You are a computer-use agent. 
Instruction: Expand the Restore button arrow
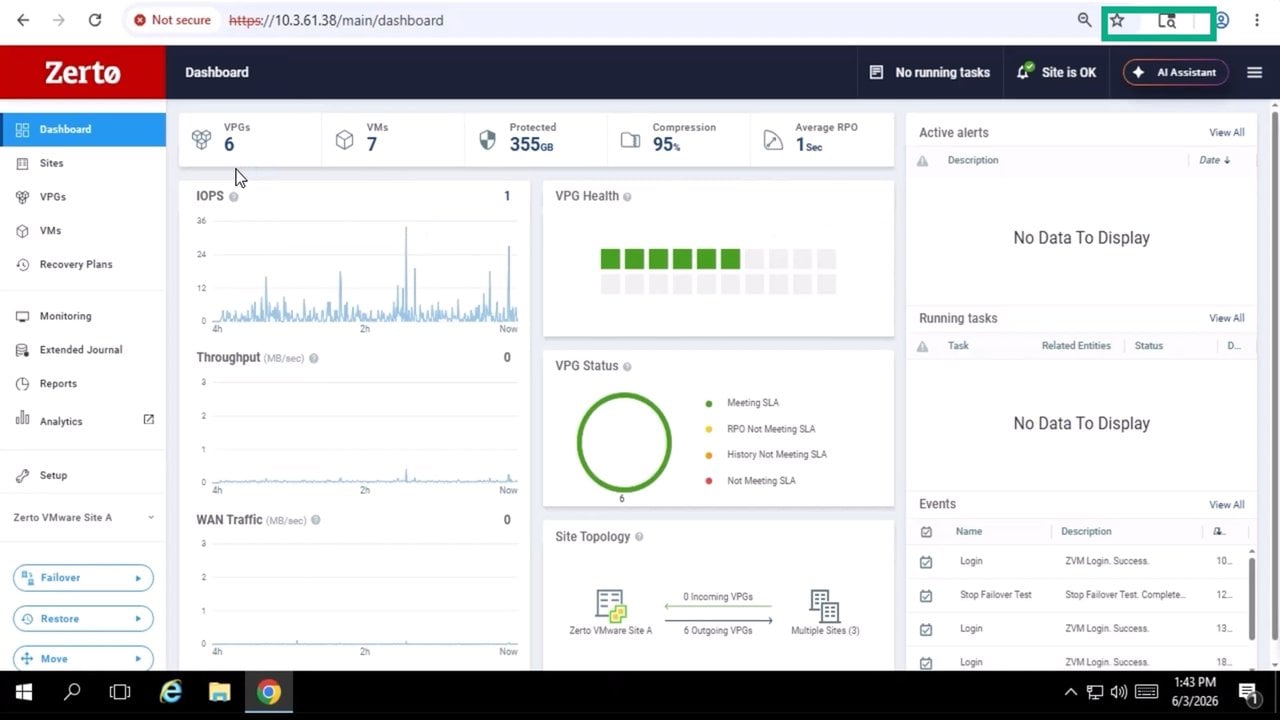pyautogui.click(x=138, y=619)
